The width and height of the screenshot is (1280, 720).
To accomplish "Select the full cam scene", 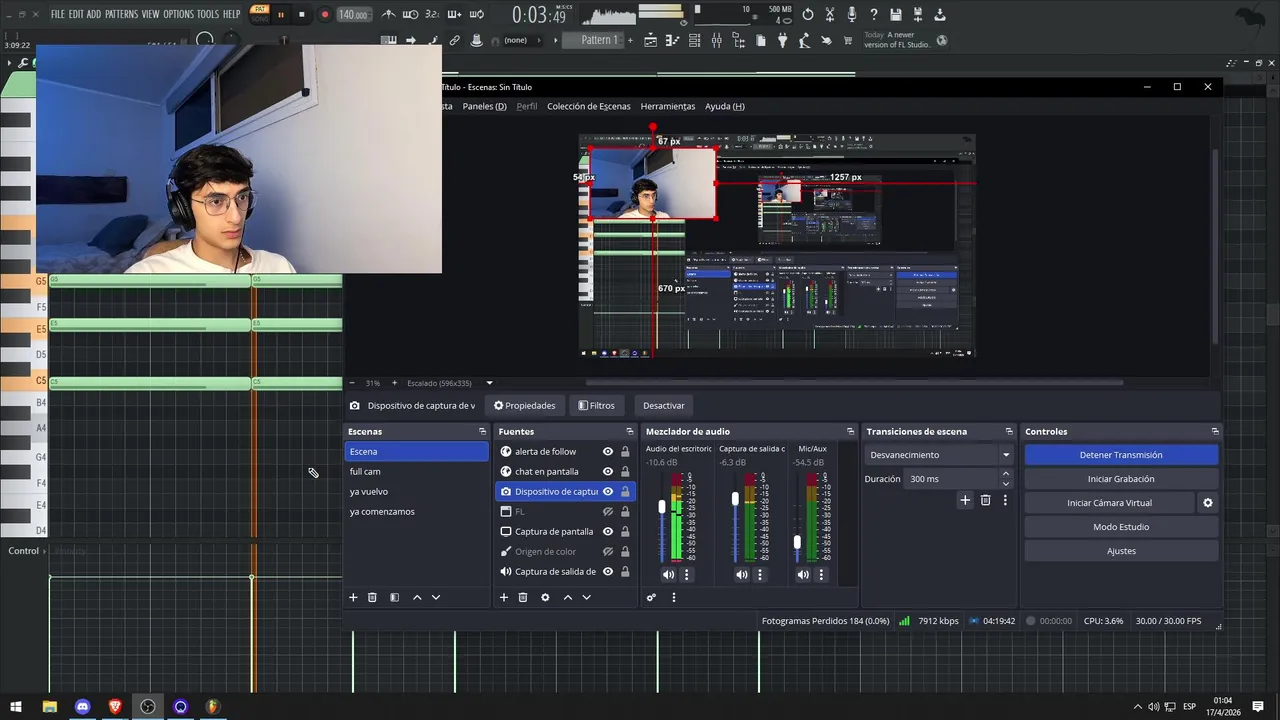I will 416,472.
